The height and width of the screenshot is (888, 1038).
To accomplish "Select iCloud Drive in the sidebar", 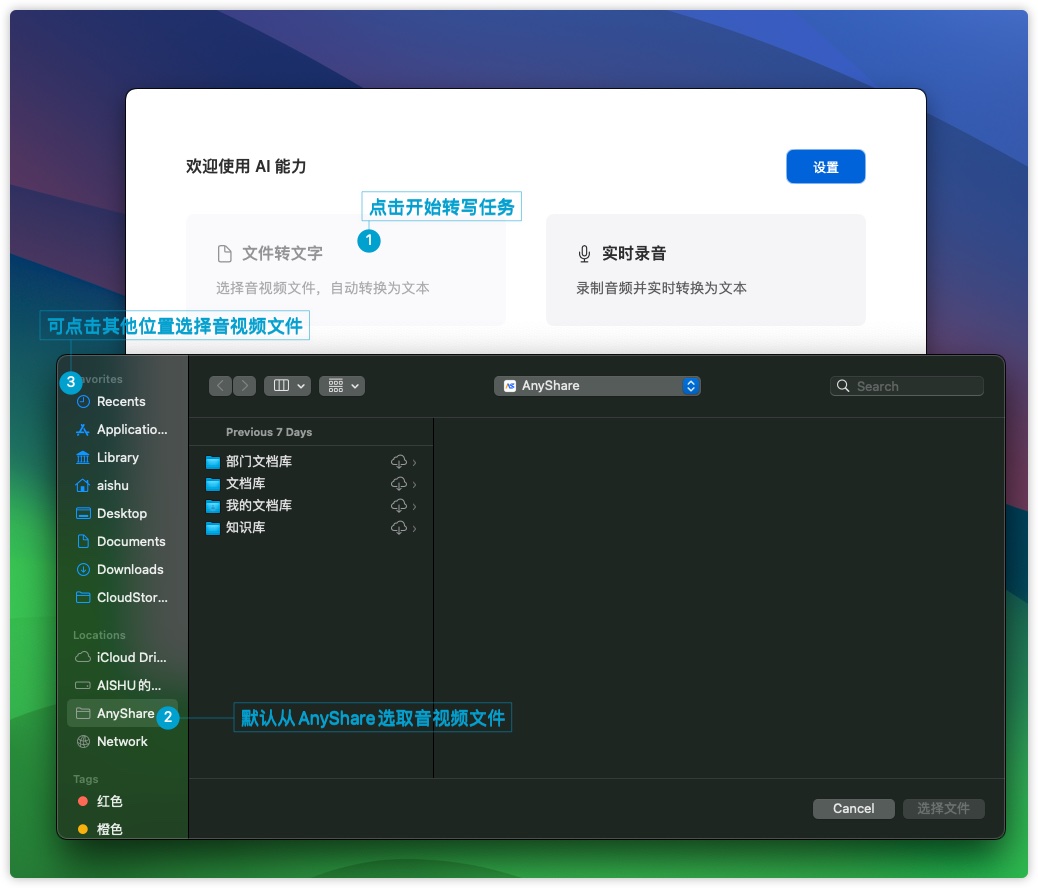I will click(x=122, y=657).
